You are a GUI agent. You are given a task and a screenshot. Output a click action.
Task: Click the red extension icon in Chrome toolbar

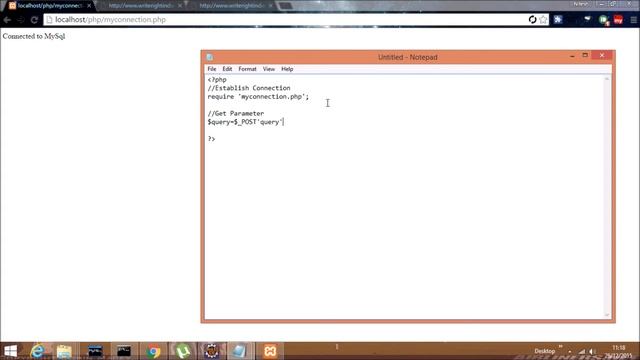[618, 20]
